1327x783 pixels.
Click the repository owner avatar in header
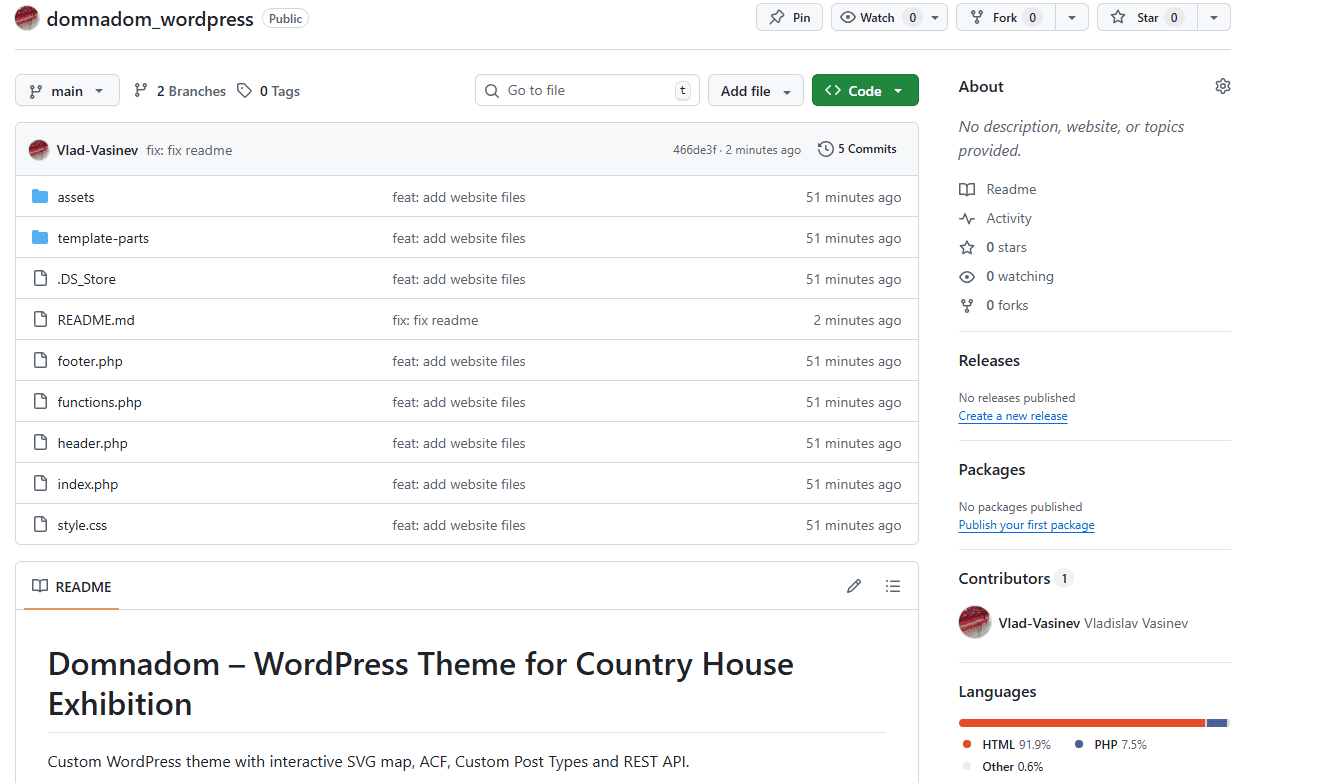point(27,18)
